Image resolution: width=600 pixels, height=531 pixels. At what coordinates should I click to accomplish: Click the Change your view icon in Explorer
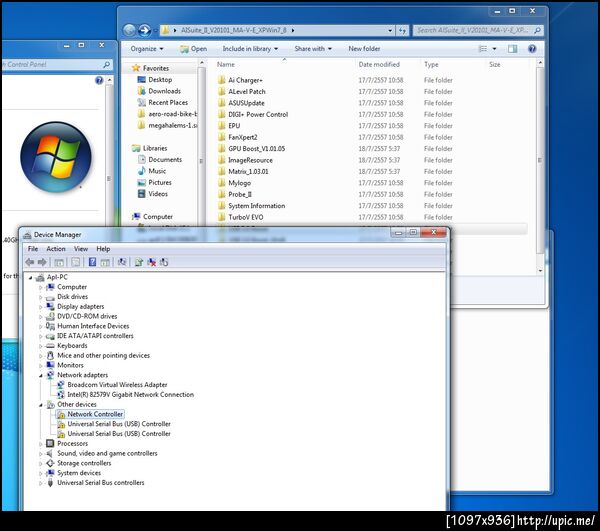[x=483, y=49]
